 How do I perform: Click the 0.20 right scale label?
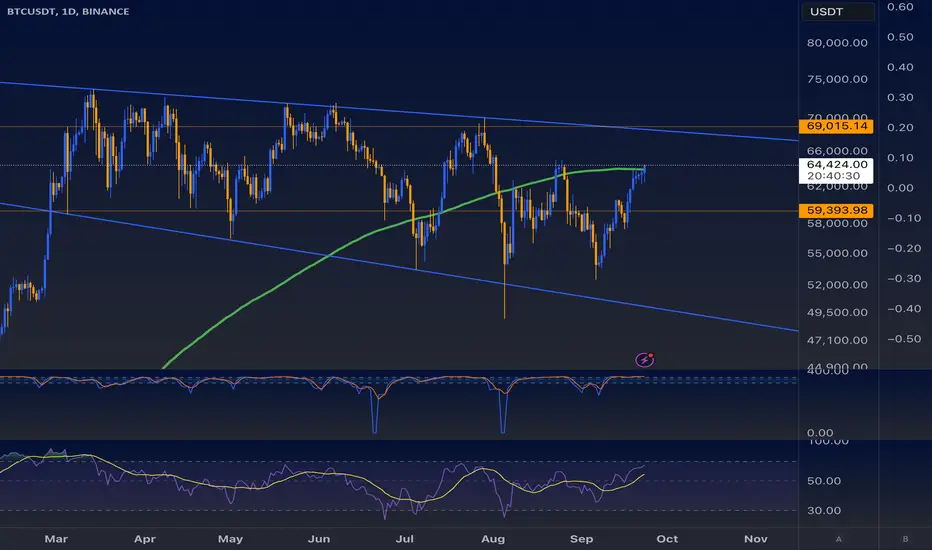(900, 128)
